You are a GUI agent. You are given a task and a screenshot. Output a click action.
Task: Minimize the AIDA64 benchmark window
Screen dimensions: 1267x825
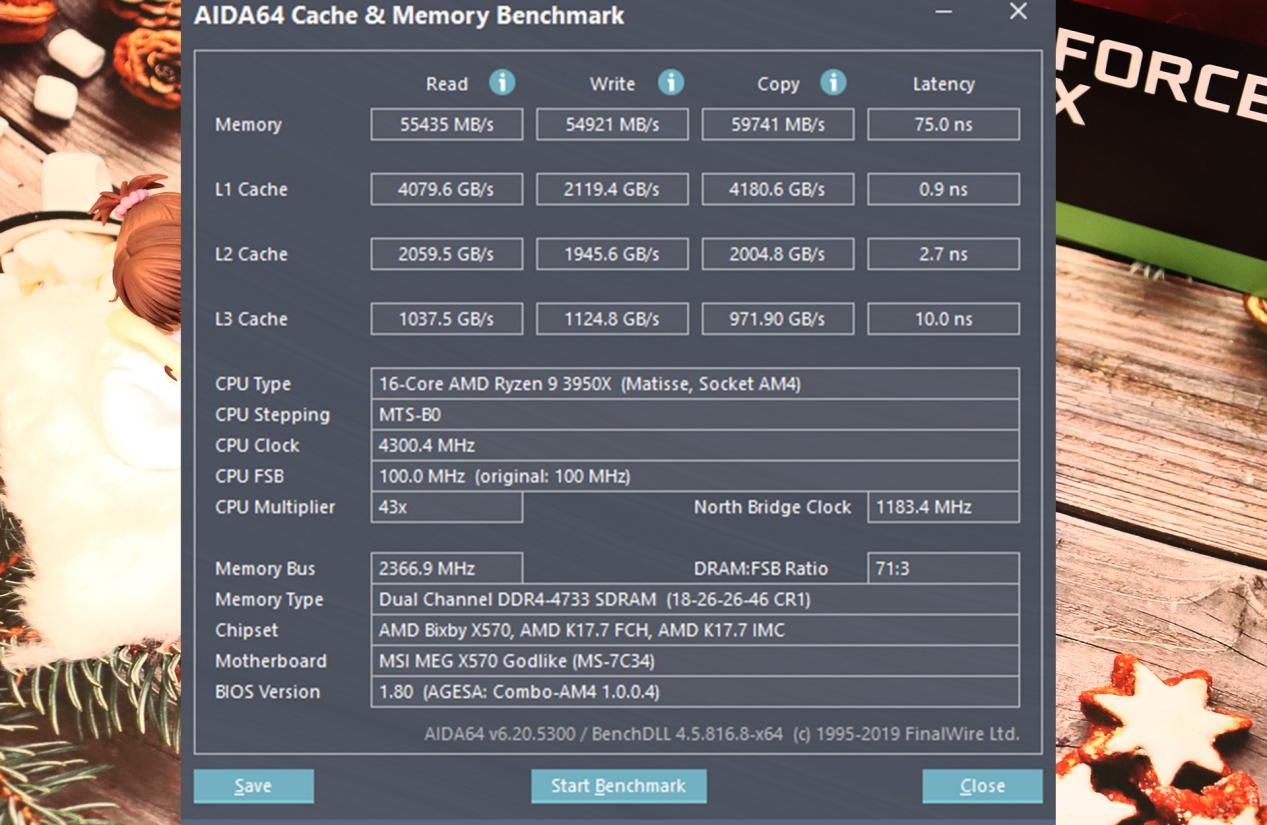943,13
